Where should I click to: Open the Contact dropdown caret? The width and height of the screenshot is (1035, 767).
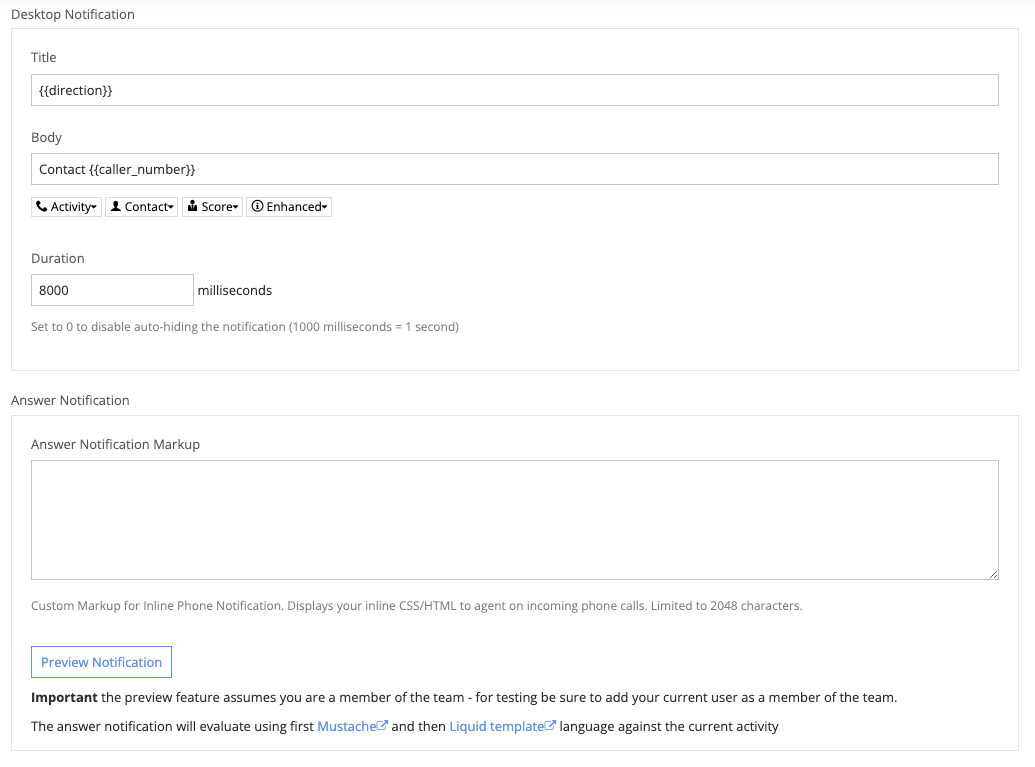[x=171, y=208]
